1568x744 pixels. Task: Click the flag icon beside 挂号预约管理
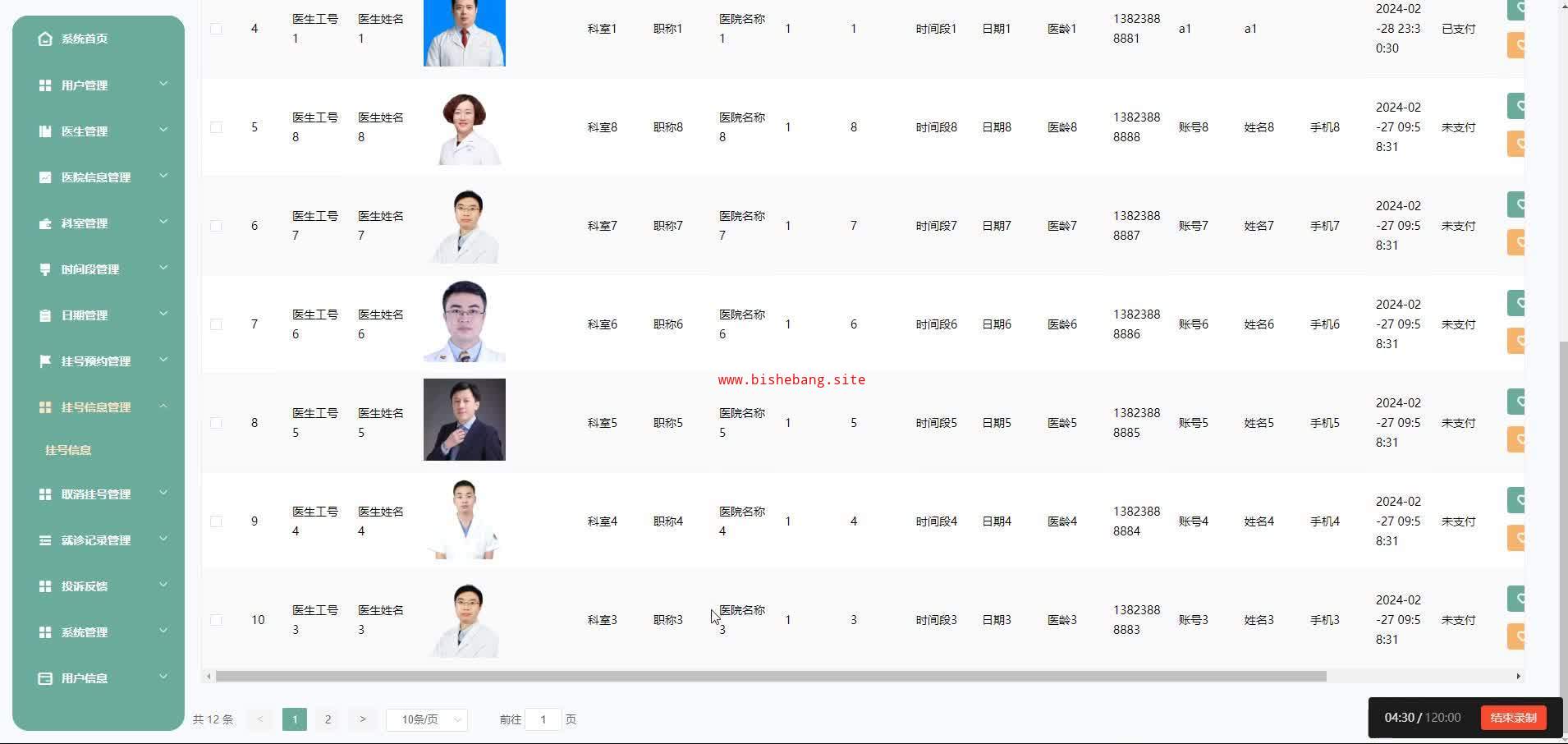tap(45, 361)
